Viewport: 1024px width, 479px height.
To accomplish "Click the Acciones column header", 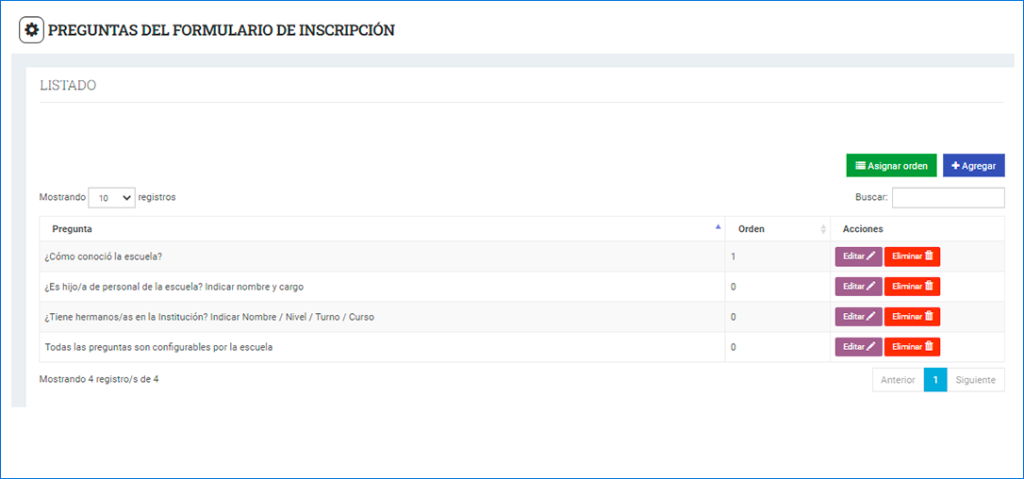I will [x=862, y=229].
